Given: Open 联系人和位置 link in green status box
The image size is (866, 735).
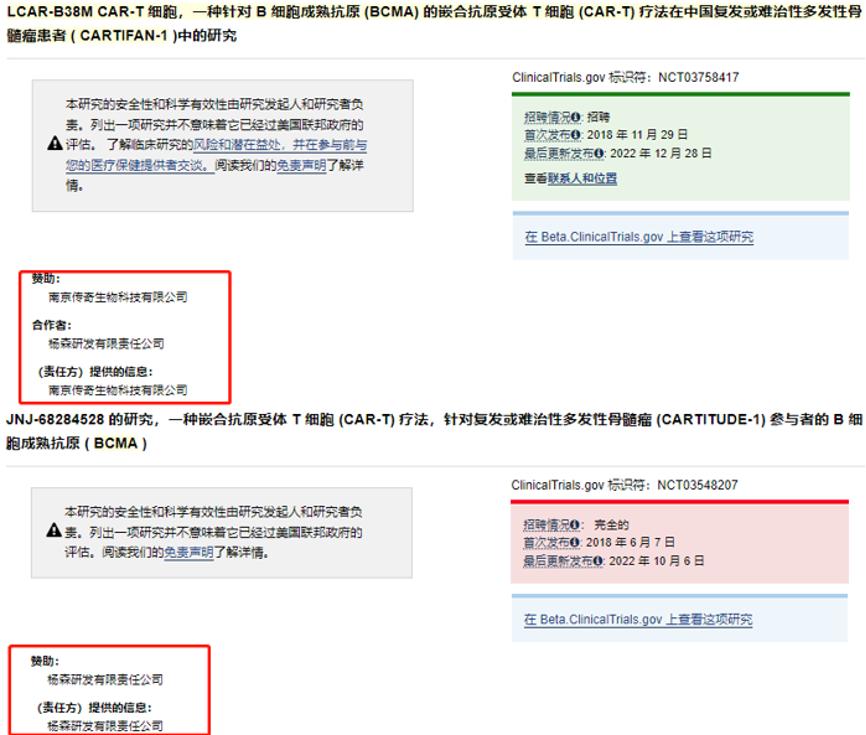Looking at the screenshot, I should [582, 178].
